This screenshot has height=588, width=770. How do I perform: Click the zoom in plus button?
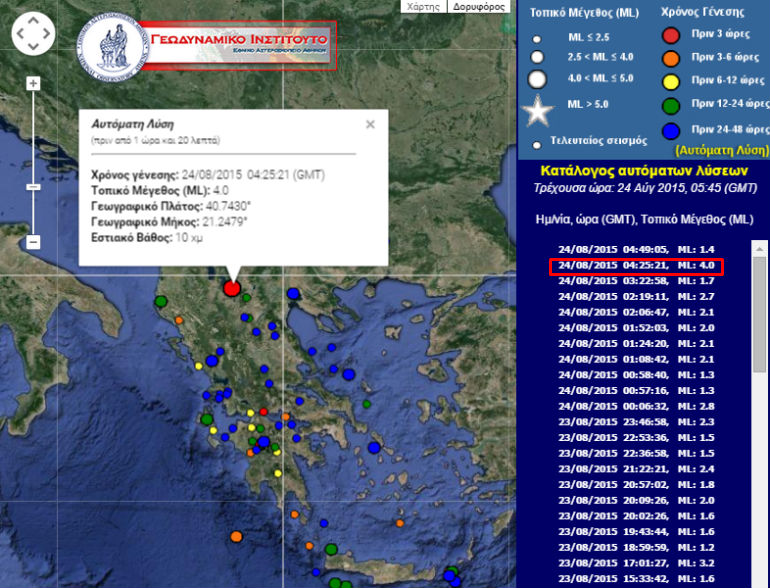33,83
